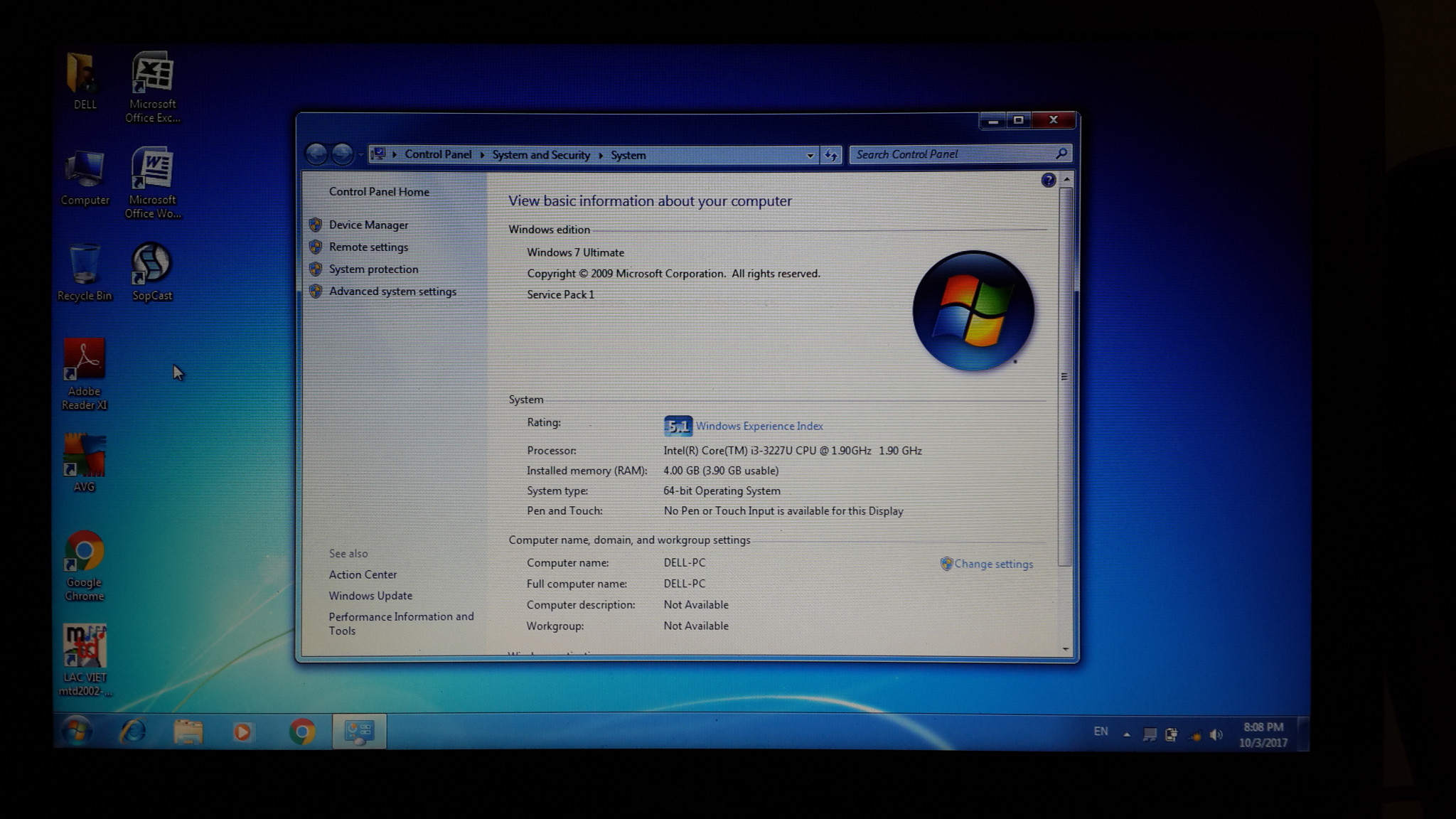Viewport: 1456px width, 819px height.
Task: Open the address bar history dropdown
Action: (810, 155)
